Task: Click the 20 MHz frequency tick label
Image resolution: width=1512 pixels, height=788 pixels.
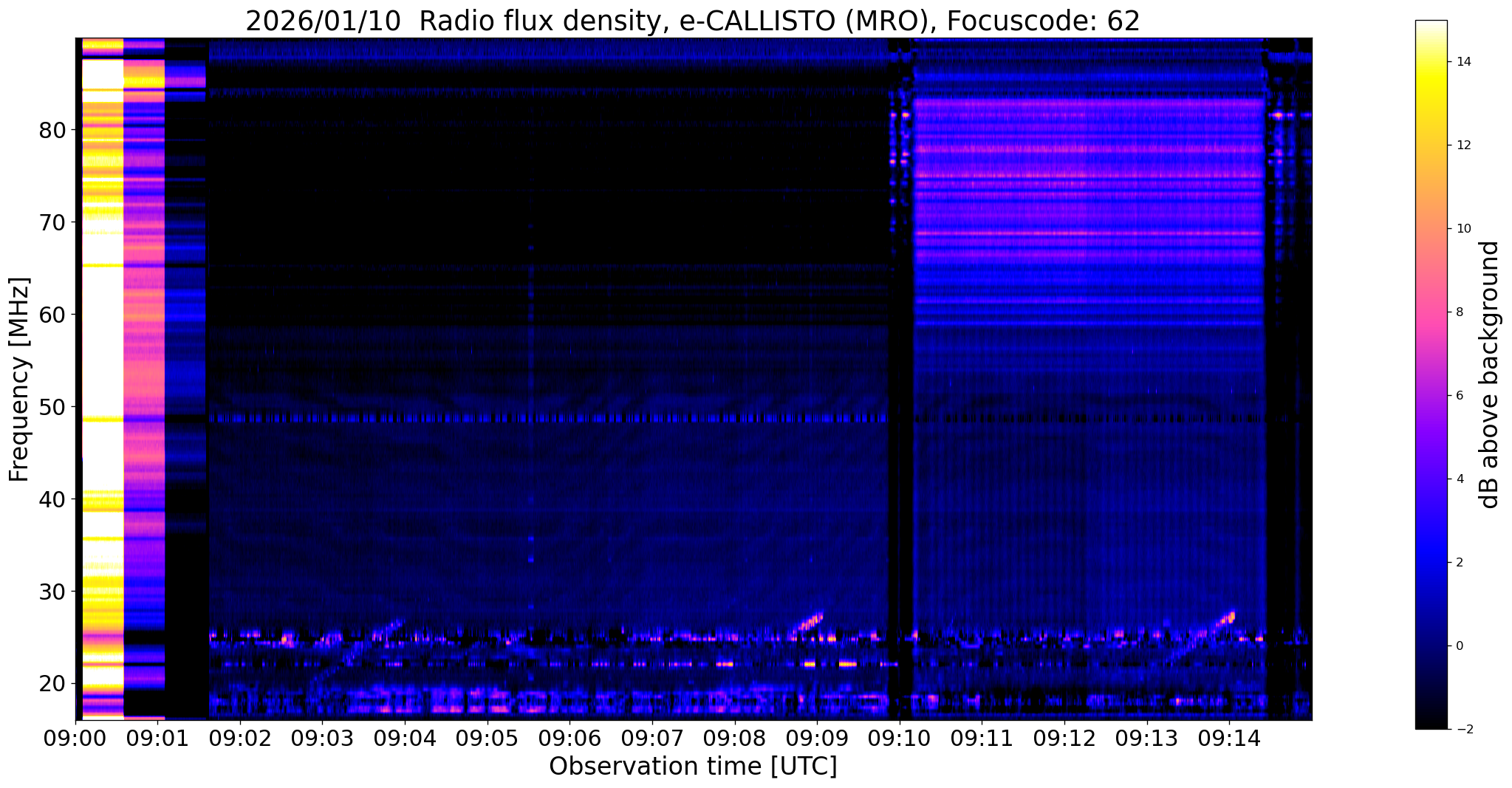Action: click(52, 684)
